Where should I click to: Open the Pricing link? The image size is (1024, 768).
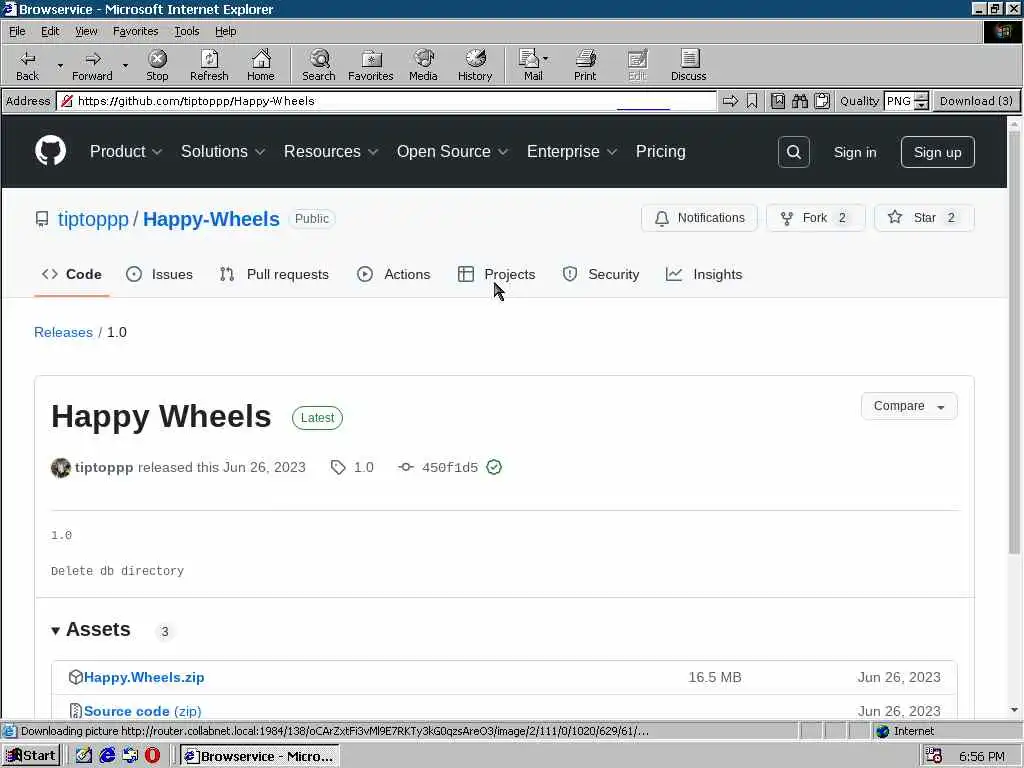point(660,152)
